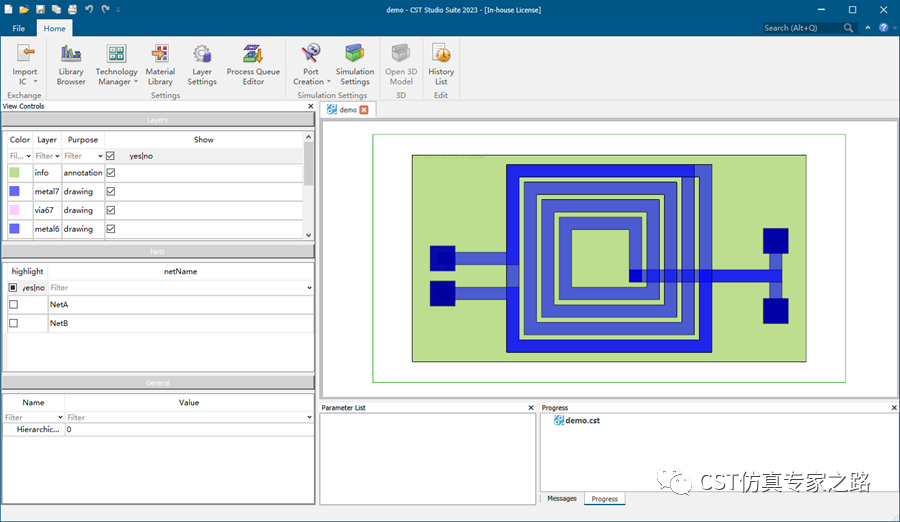Click the Show column header
Viewport: 900px width, 522px height.
click(204, 140)
